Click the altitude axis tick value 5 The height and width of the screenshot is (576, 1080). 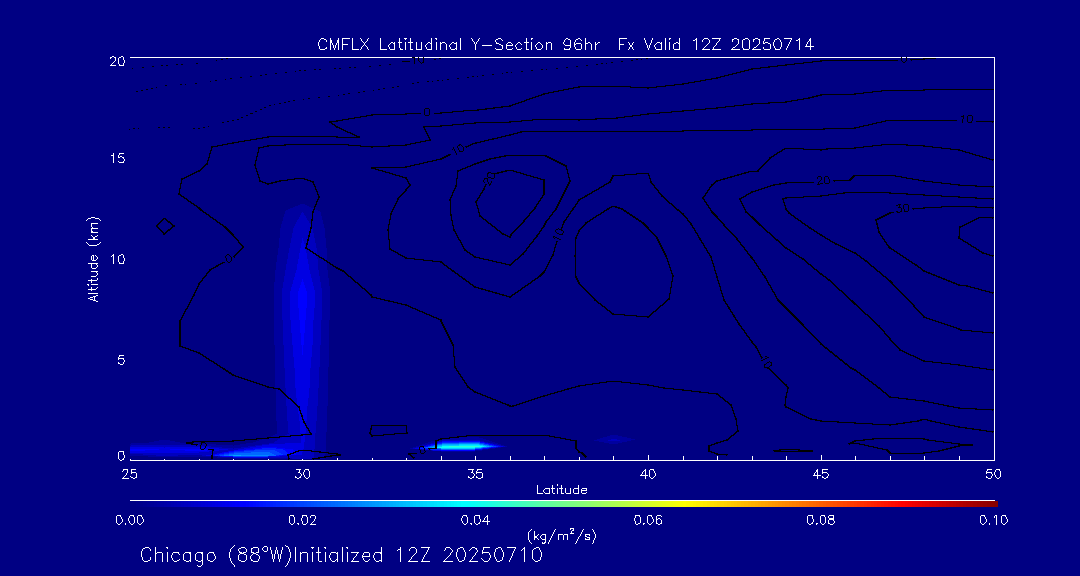click(121, 360)
